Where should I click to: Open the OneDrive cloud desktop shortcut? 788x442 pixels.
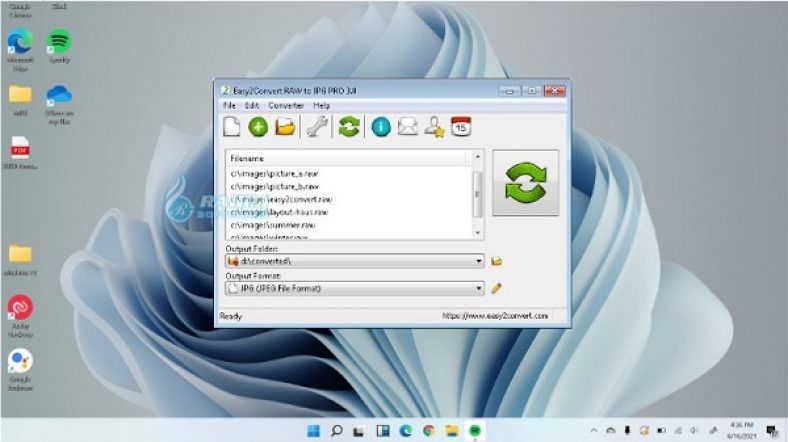click(x=59, y=104)
